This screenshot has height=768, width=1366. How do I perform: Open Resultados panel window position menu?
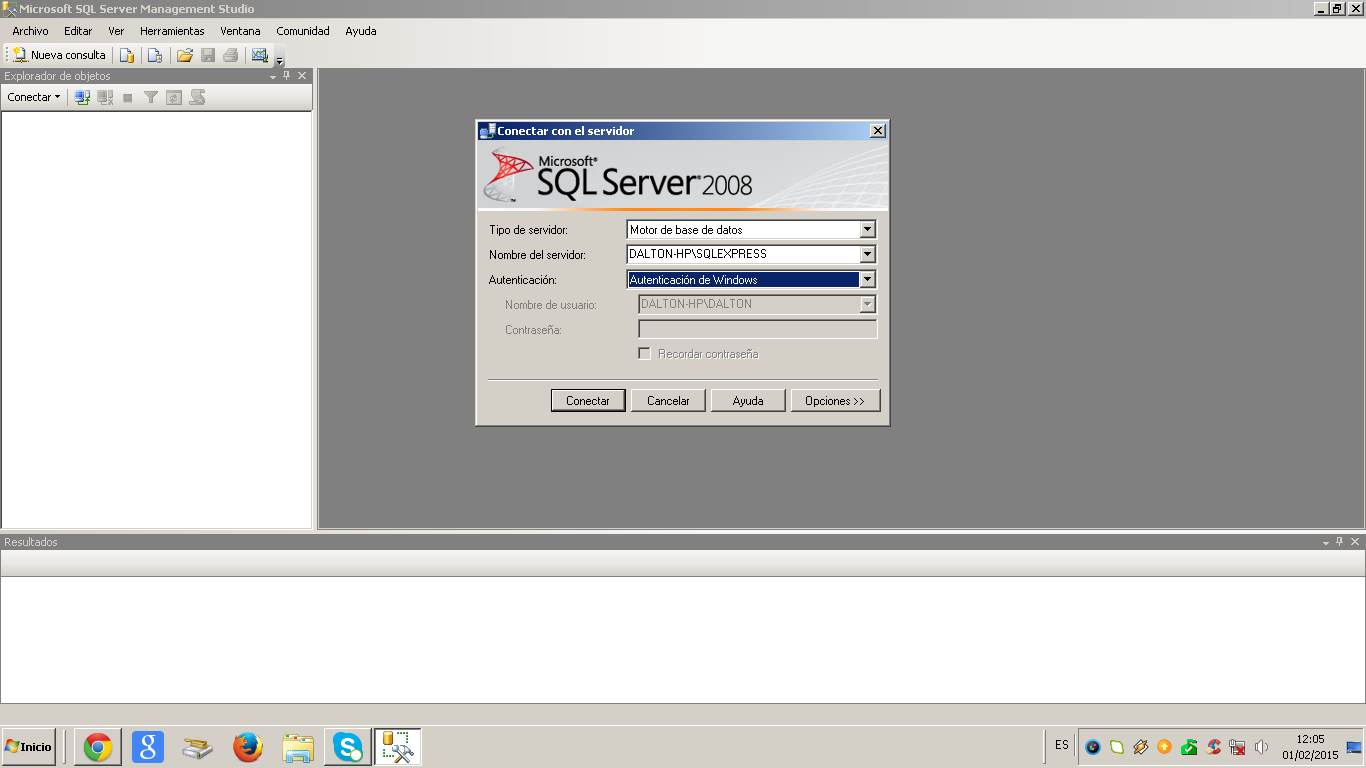point(1325,542)
